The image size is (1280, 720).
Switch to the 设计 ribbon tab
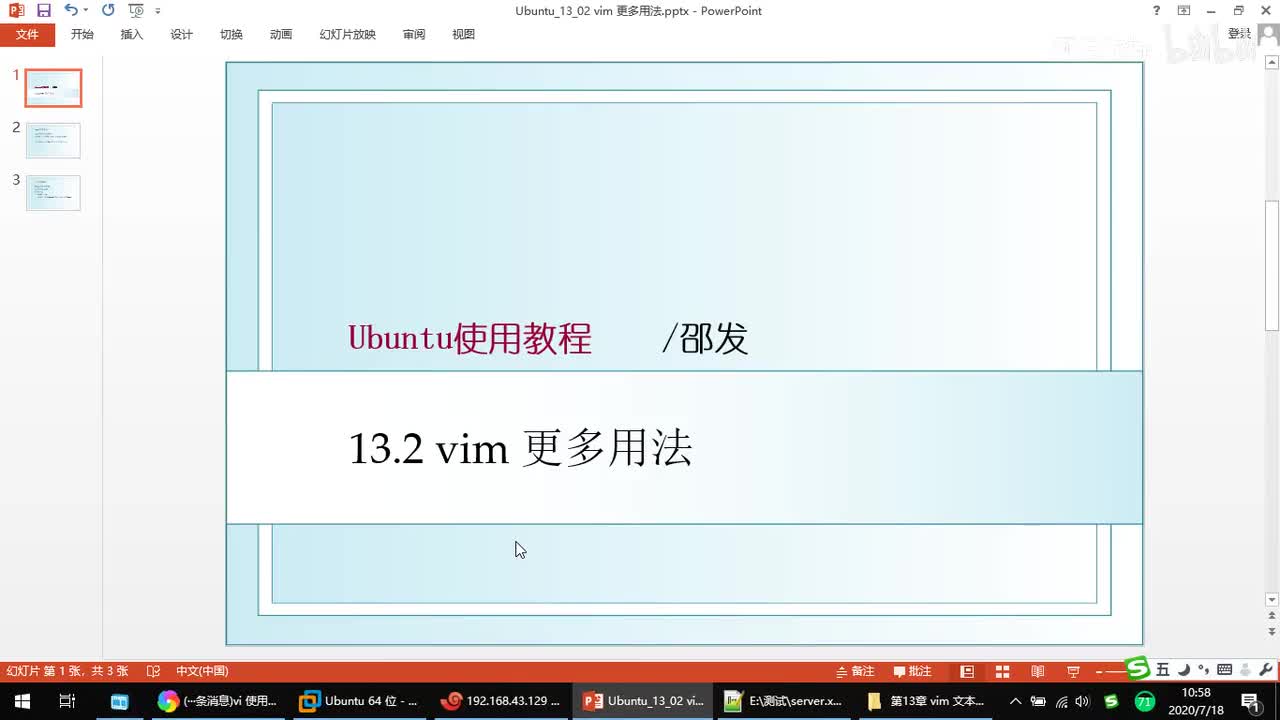click(x=182, y=34)
